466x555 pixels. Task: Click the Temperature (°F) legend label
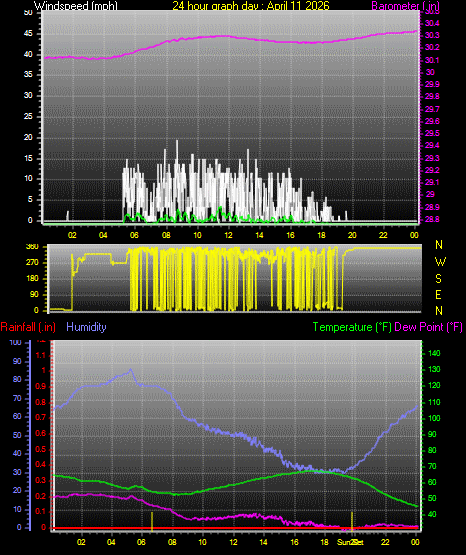[x=352, y=327]
